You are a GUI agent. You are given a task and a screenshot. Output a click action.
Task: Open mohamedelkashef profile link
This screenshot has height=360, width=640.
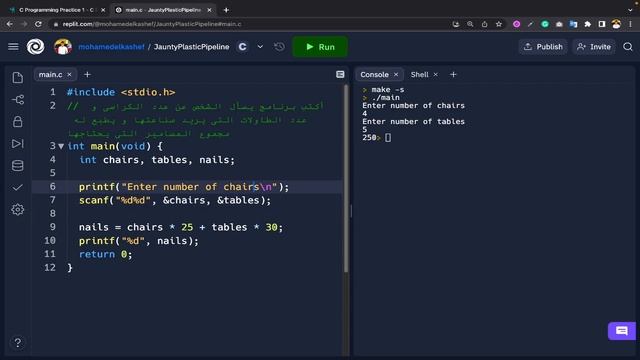(x=111, y=47)
